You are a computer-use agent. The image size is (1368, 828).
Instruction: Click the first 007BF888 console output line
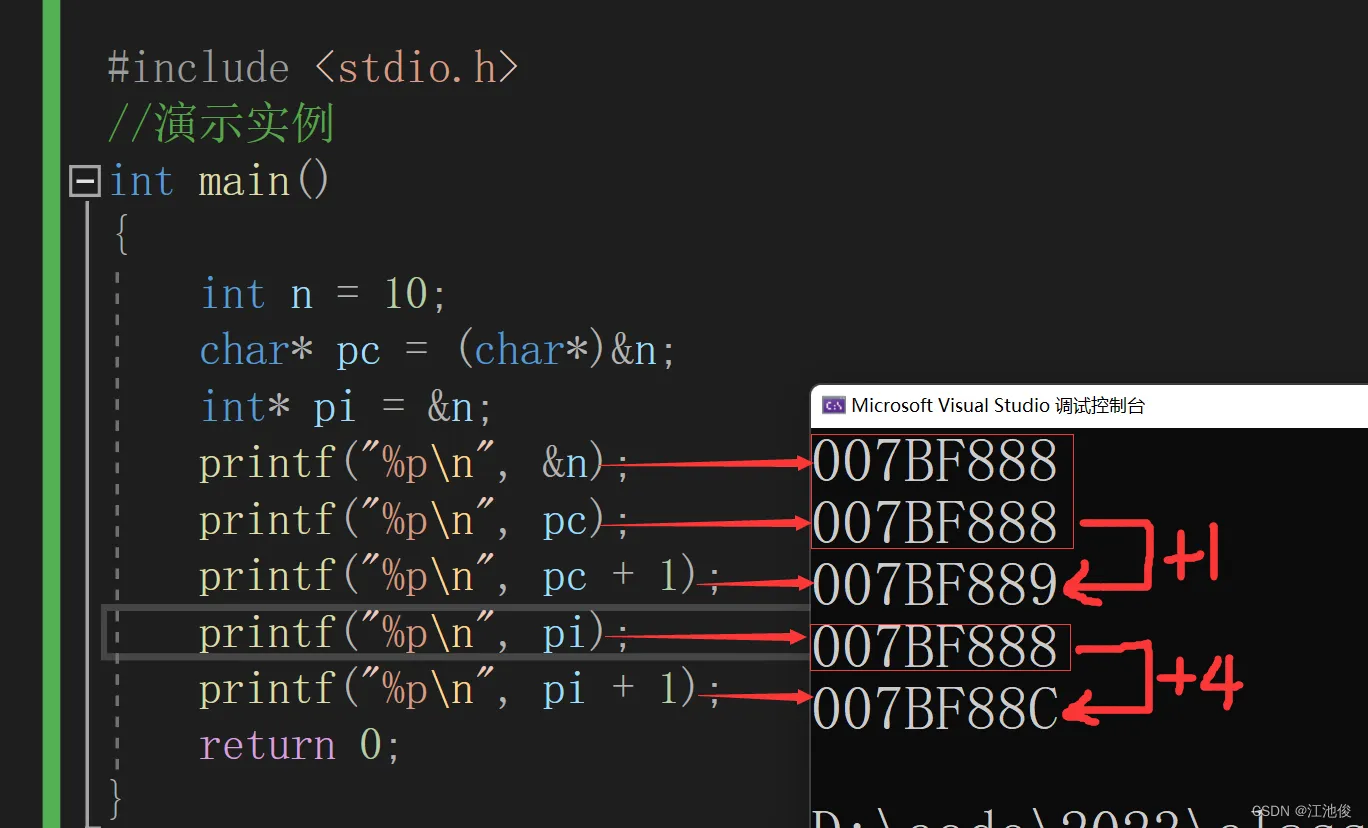[935, 461]
